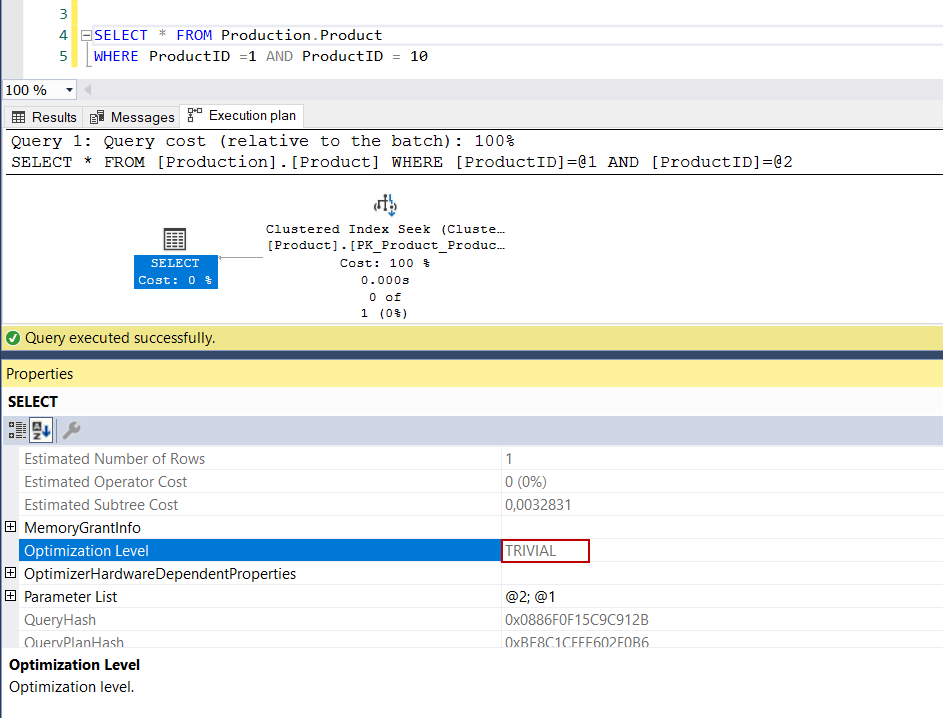Expand the Parameter List property
Viewport: 943px width, 718px height.
[x=11, y=596]
